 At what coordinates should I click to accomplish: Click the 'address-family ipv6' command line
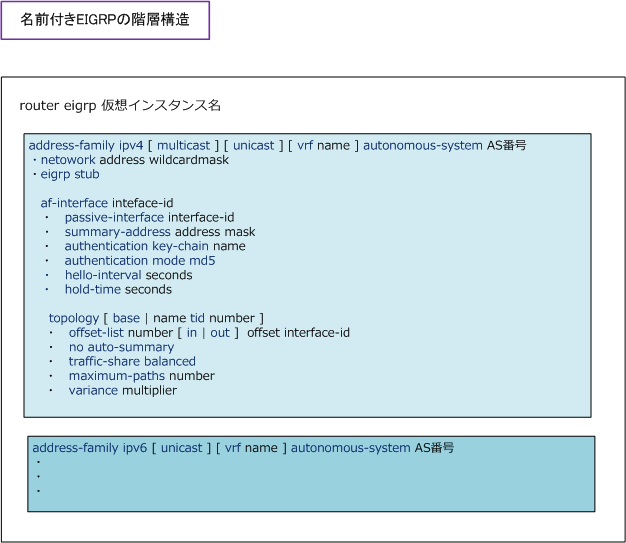pos(243,448)
